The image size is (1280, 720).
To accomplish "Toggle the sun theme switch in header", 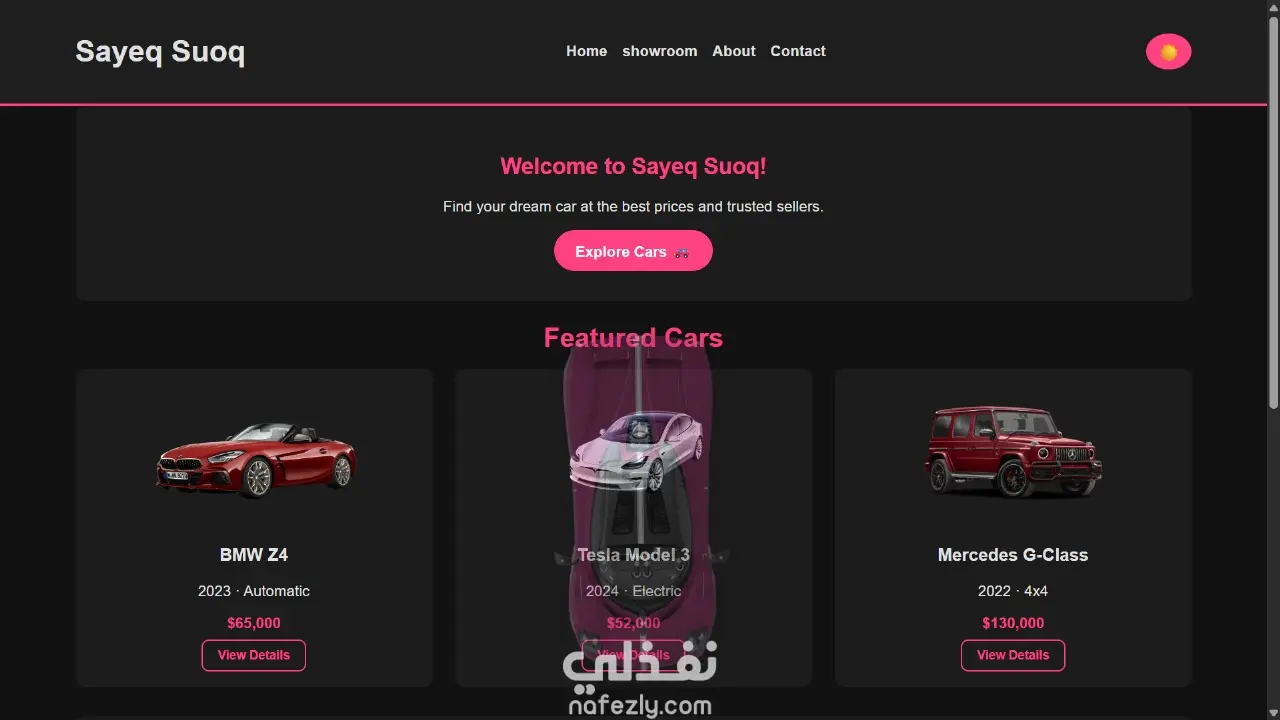I will point(1168,52).
